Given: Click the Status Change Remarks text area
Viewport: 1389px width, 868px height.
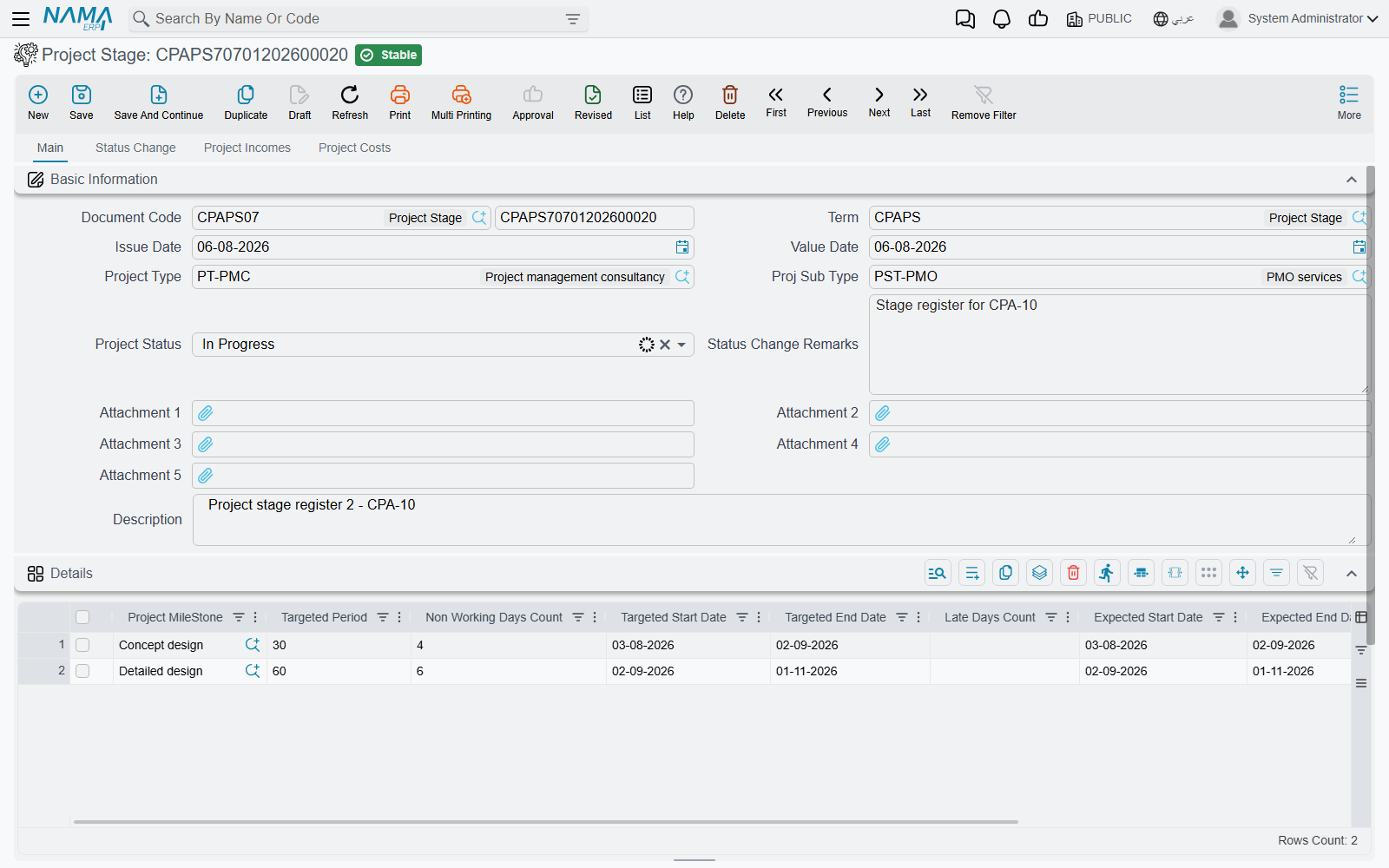Looking at the screenshot, I should click(x=1119, y=345).
